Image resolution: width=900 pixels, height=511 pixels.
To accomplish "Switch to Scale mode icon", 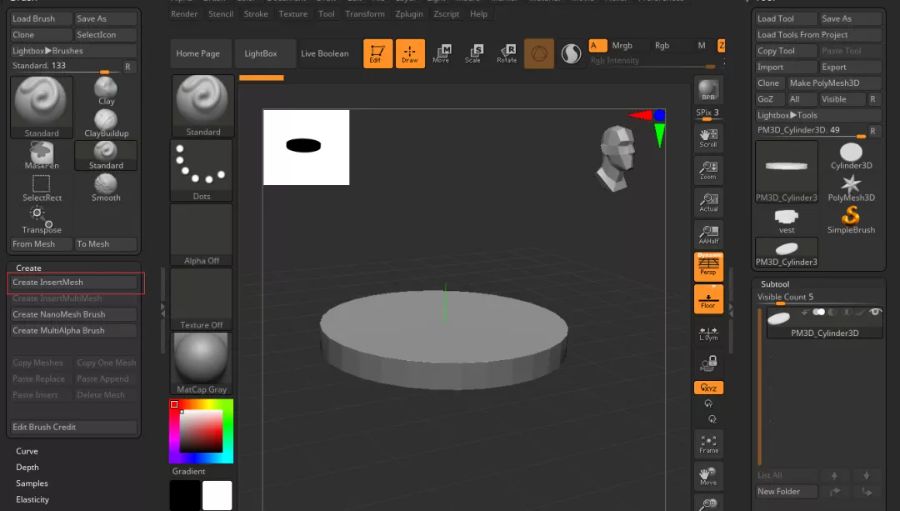I will tap(474, 53).
